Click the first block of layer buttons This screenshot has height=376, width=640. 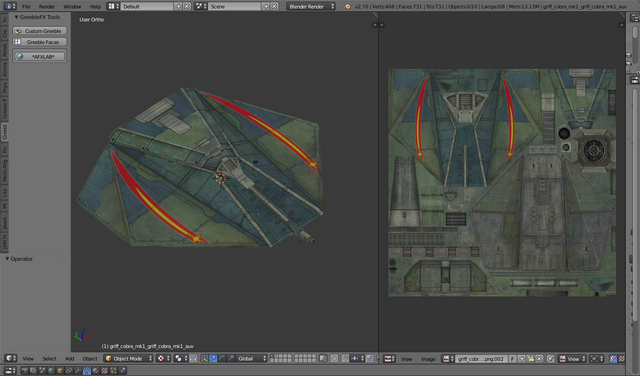coord(282,358)
